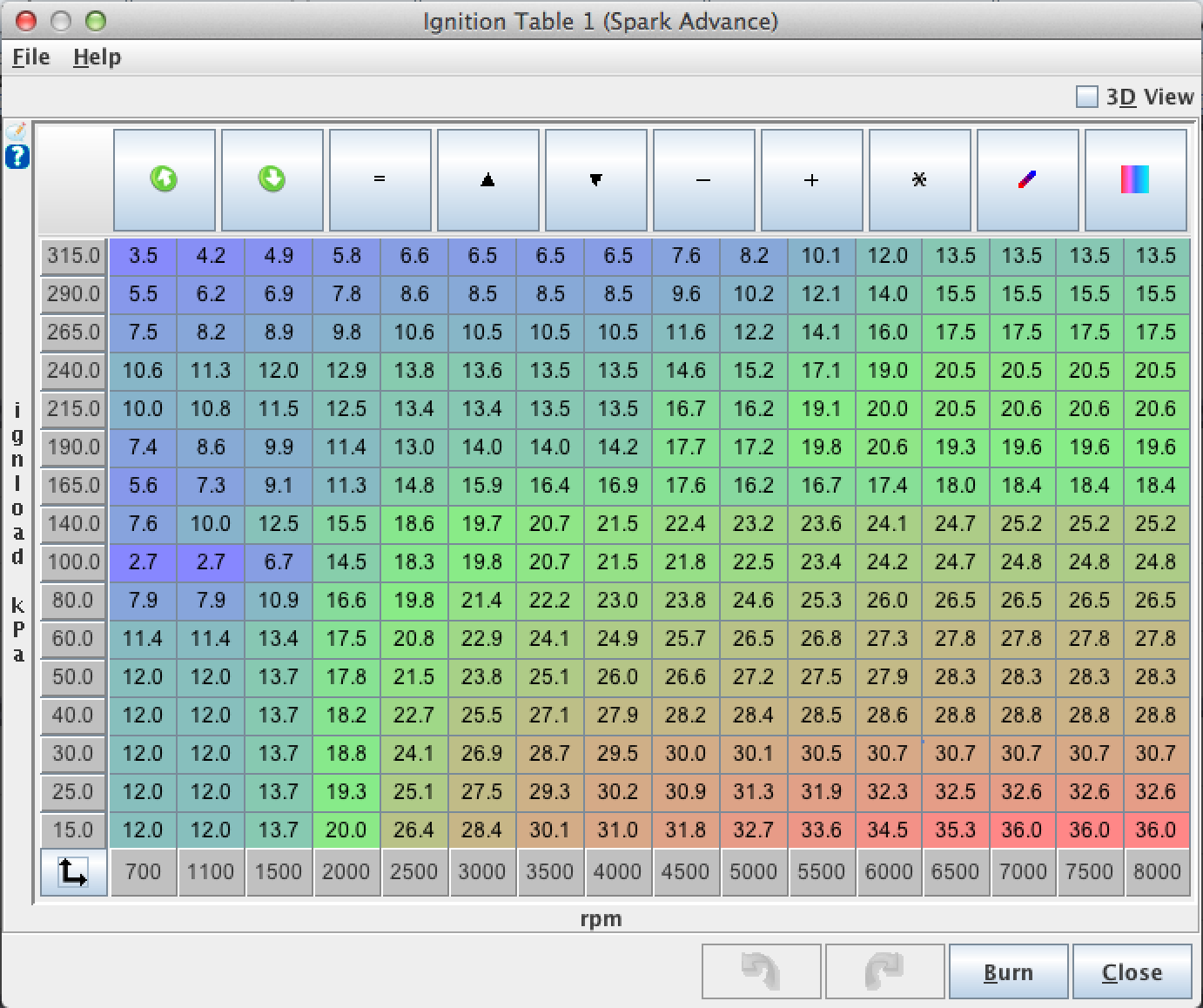This screenshot has width=1203, height=1008.
Task: Select the 8000 rpm axis header cell
Action: point(1156,872)
